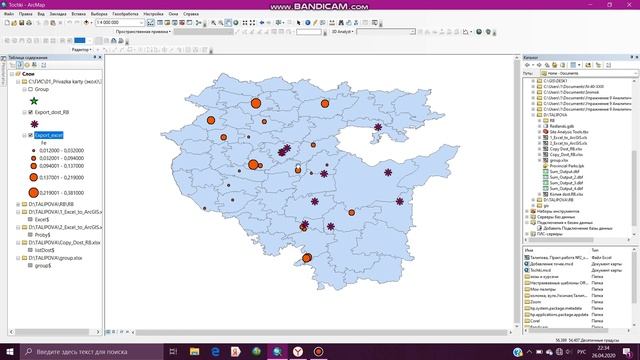Click the Fixed Zoom In icon
The height and width of the screenshot is (360, 640).
tap(245, 23)
